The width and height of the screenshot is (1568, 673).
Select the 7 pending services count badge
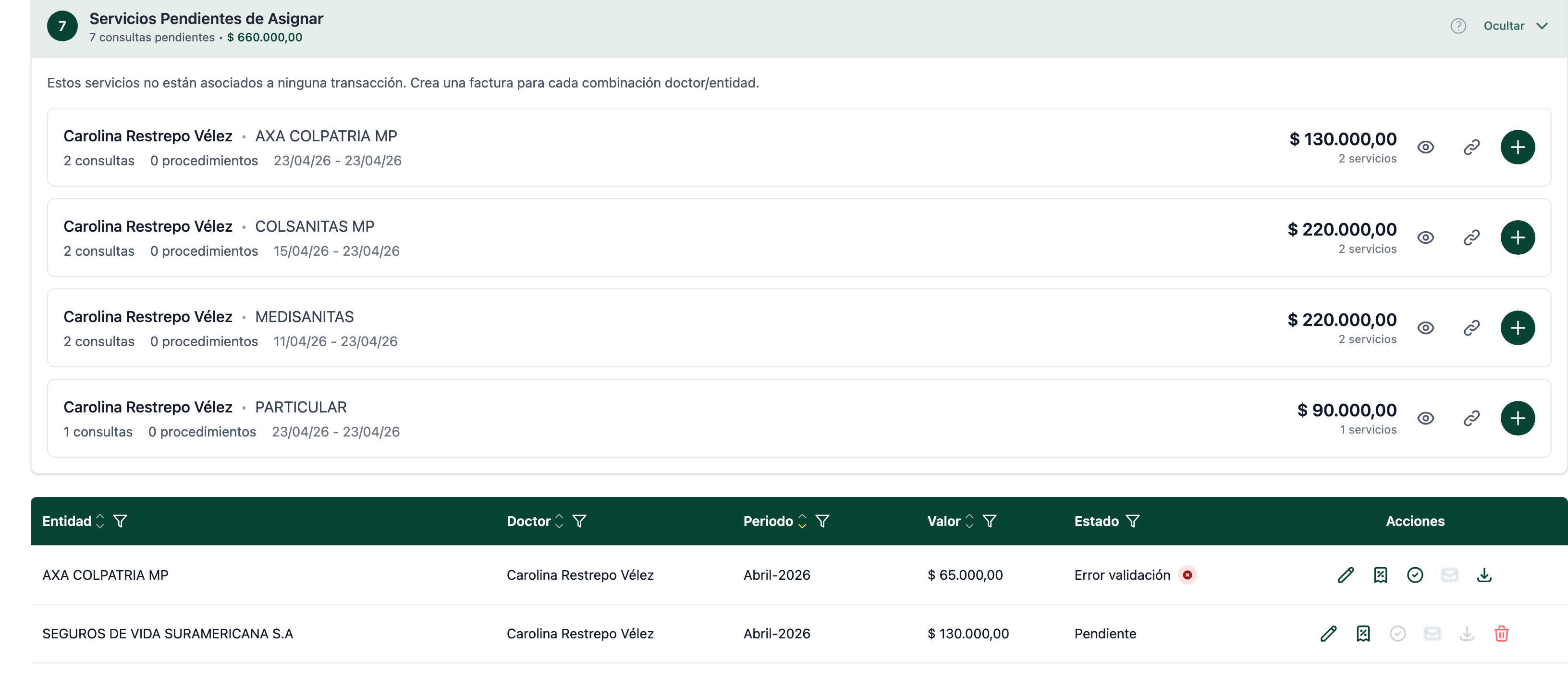pos(62,26)
